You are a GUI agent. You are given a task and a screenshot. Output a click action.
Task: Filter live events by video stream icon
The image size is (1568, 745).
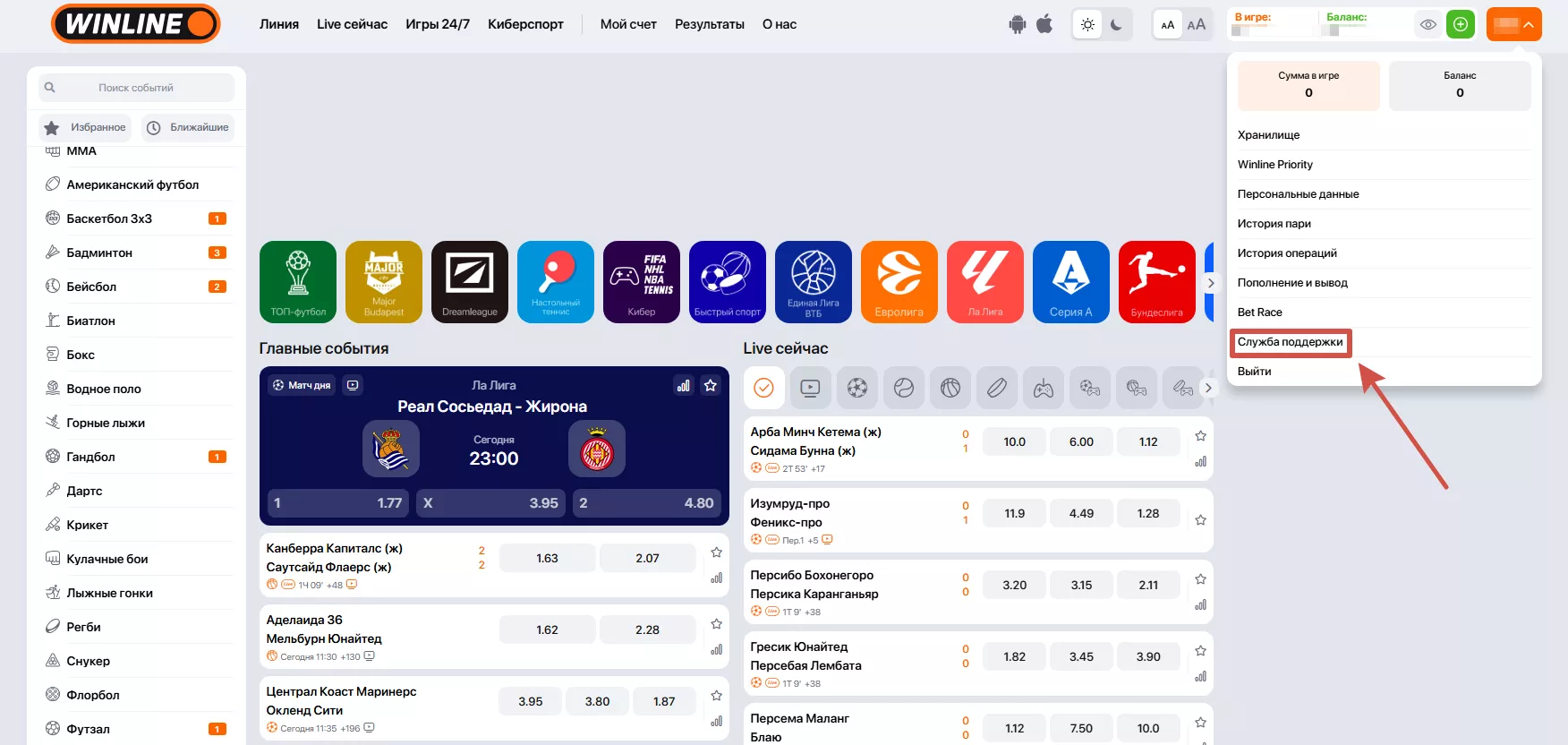[810, 388]
